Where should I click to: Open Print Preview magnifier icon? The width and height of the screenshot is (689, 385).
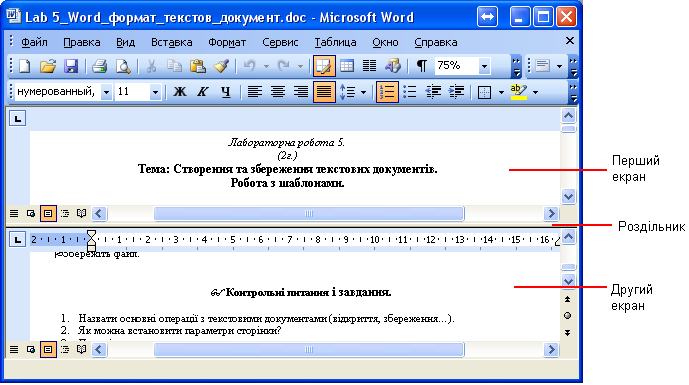[x=123, y=66]
